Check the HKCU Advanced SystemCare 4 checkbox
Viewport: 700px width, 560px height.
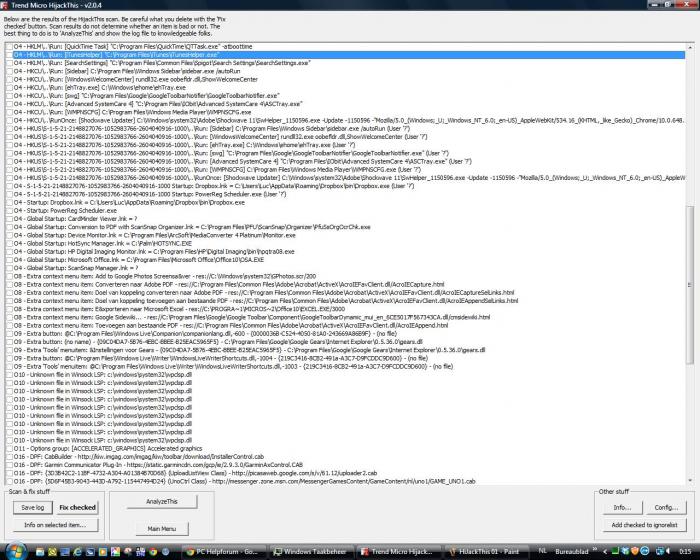[x=9, y=104]
